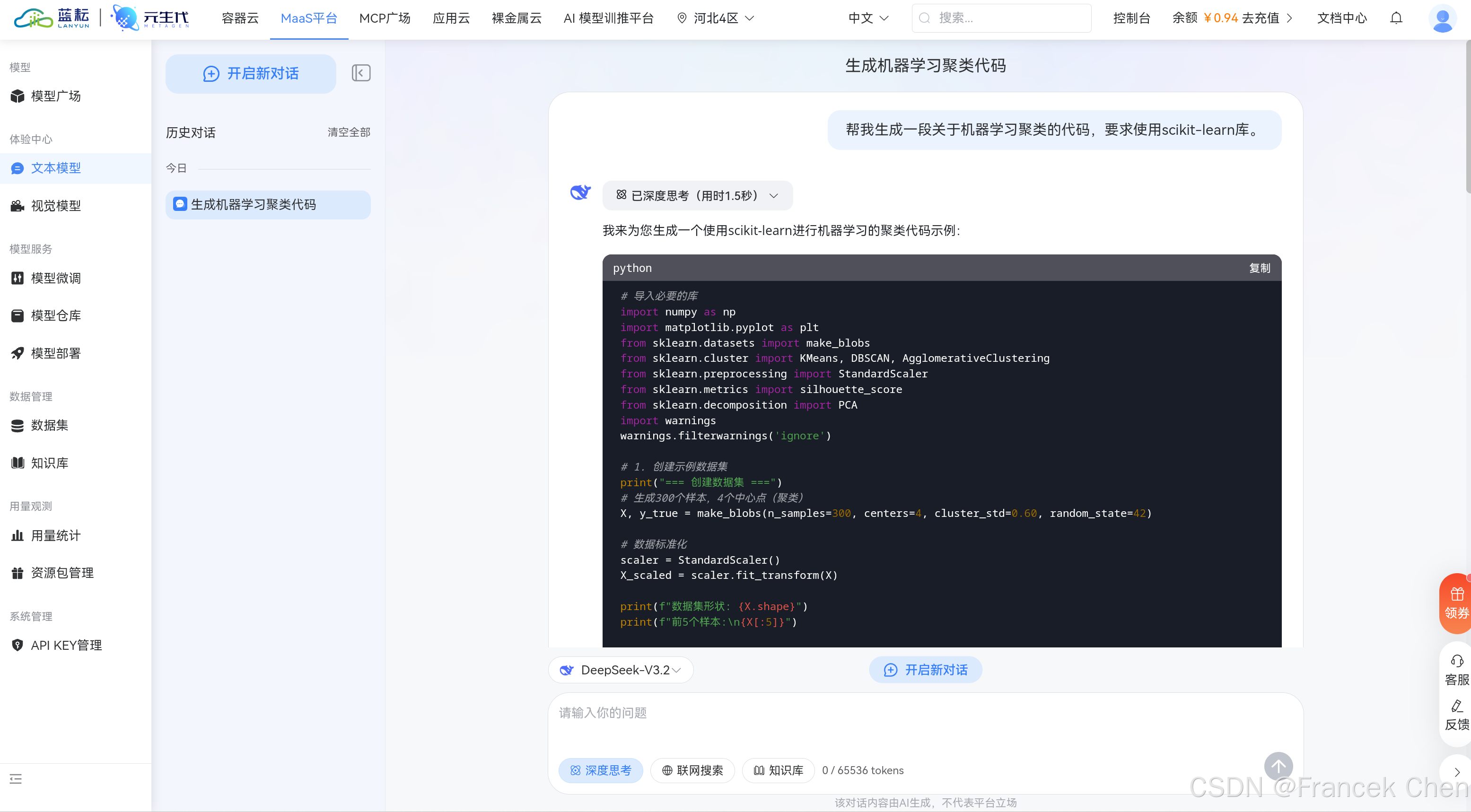Viewport: 1471px width, 812px height.
Task: Open API KEY管理
Action: (x=66, y=645)
